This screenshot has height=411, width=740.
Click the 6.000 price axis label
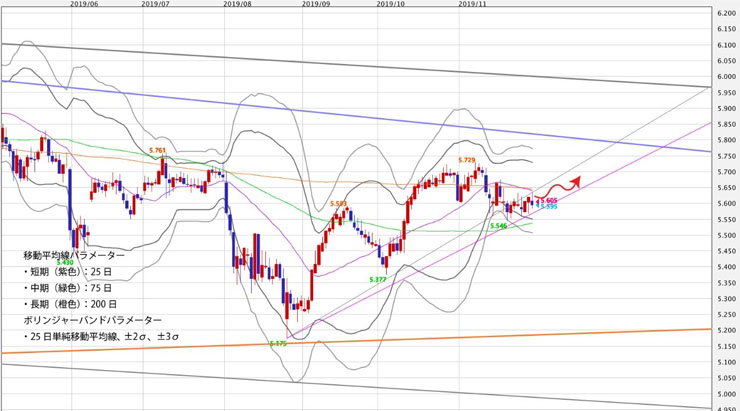tap(726, 76)
